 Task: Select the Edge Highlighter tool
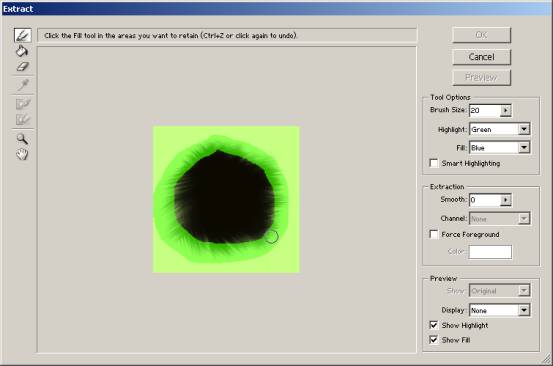click(23, 35)
